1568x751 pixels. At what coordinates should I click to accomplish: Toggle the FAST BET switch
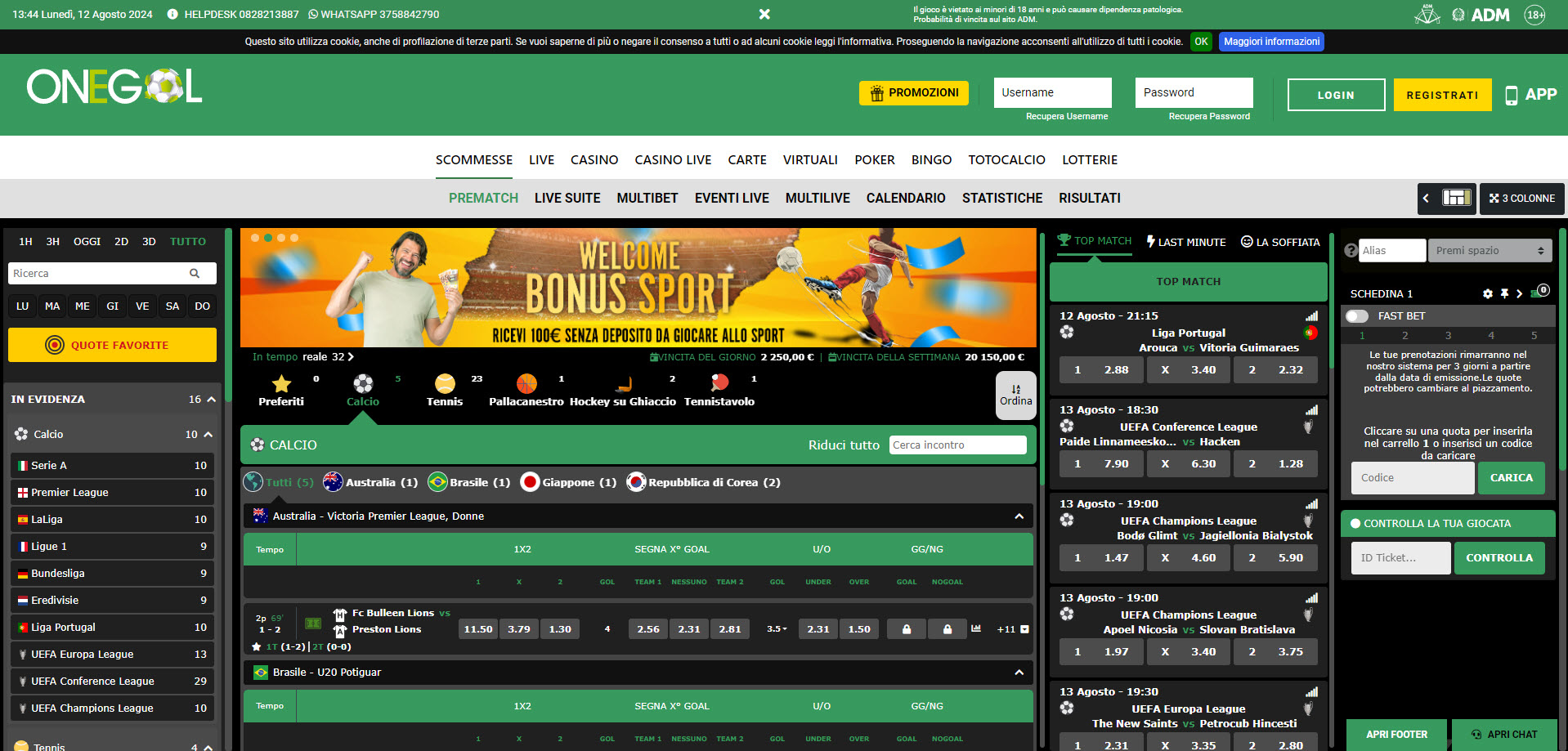(1357, 316)
